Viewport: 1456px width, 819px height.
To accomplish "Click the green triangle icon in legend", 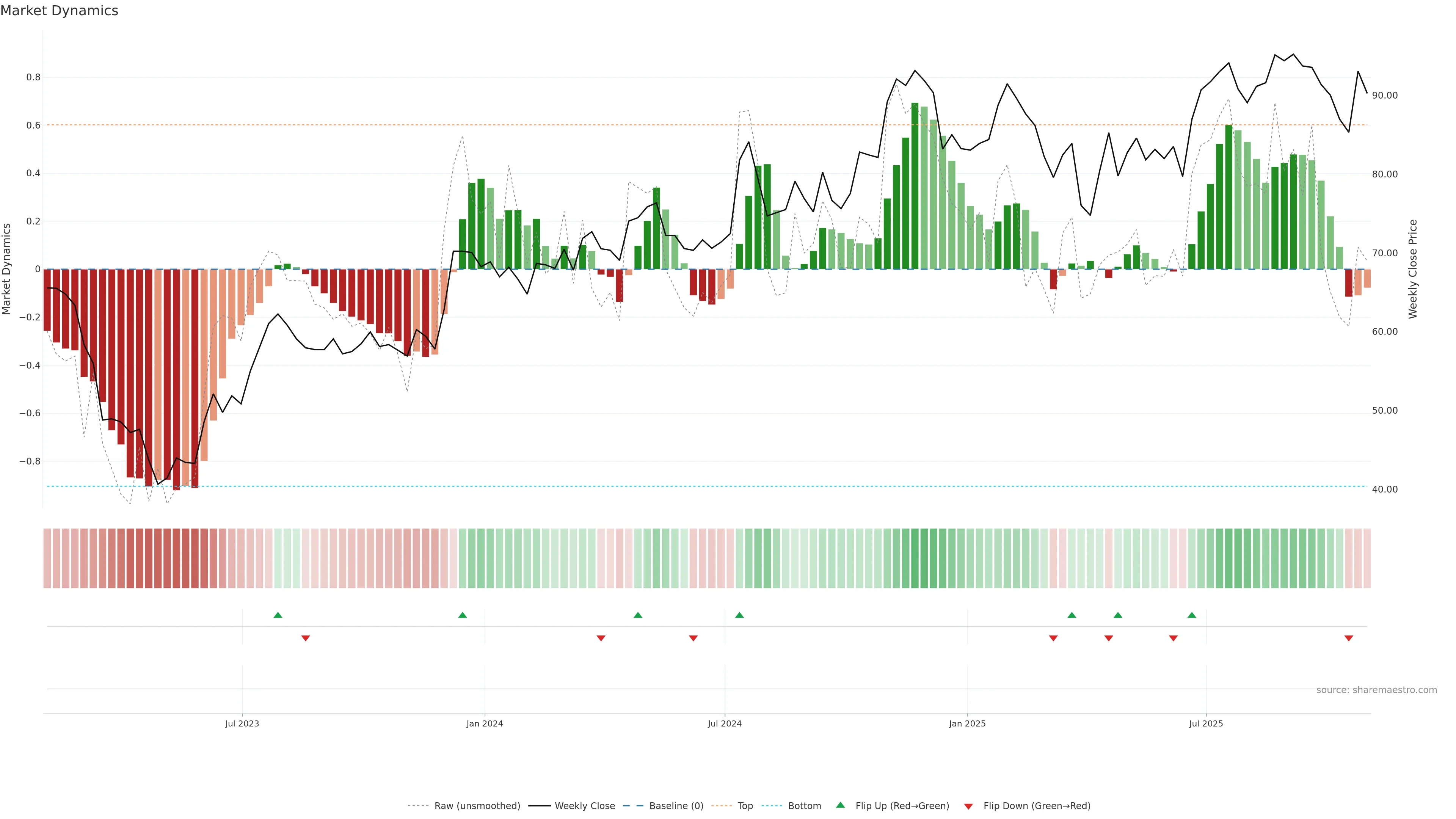I will point(841,805).
